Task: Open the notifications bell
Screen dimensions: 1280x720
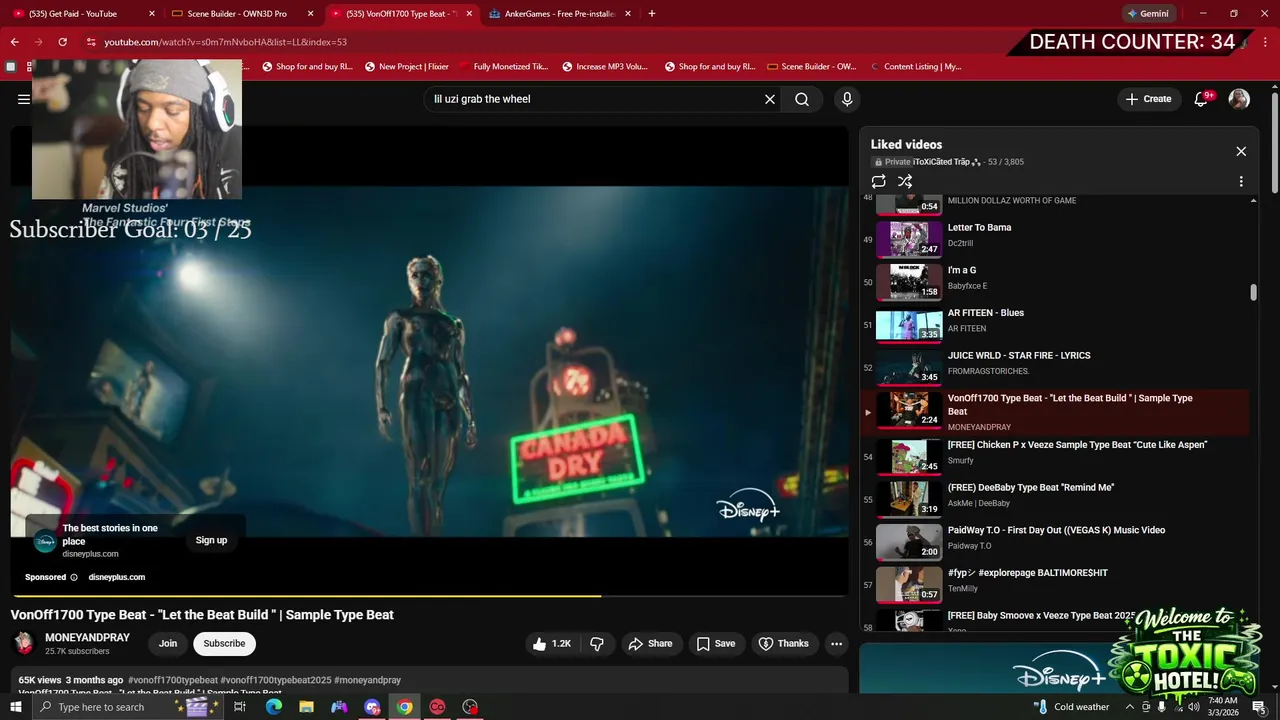Action: (x=1203, y=99)
